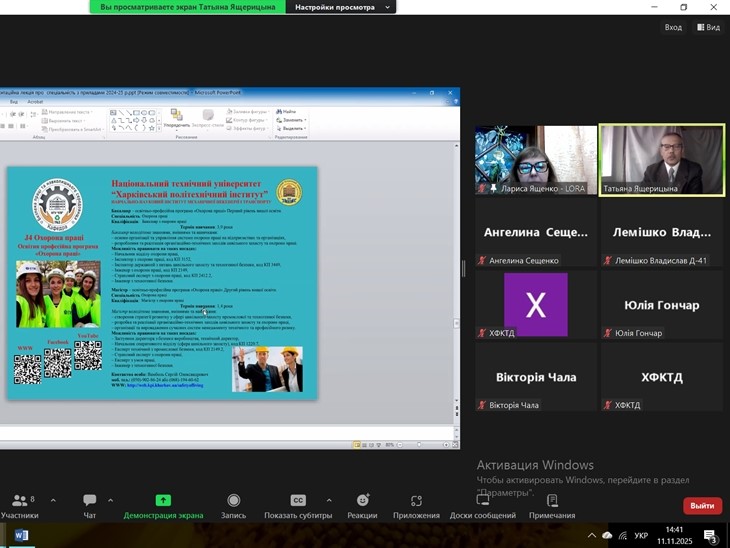Open Реакции reactions picker
The image size is (730, 548).
tap(362, 503)
